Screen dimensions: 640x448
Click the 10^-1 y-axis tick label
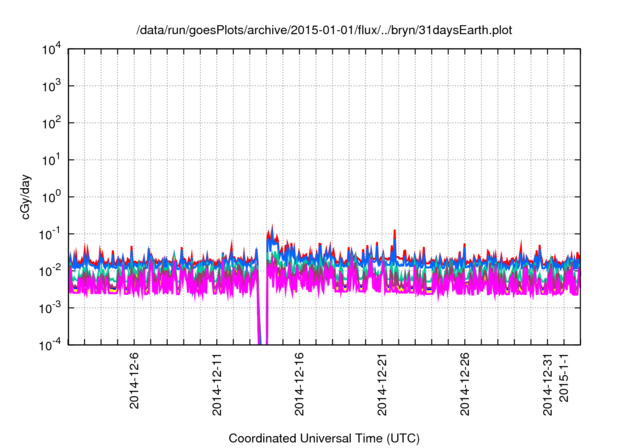pyautogui.click(x=51, y=233)
